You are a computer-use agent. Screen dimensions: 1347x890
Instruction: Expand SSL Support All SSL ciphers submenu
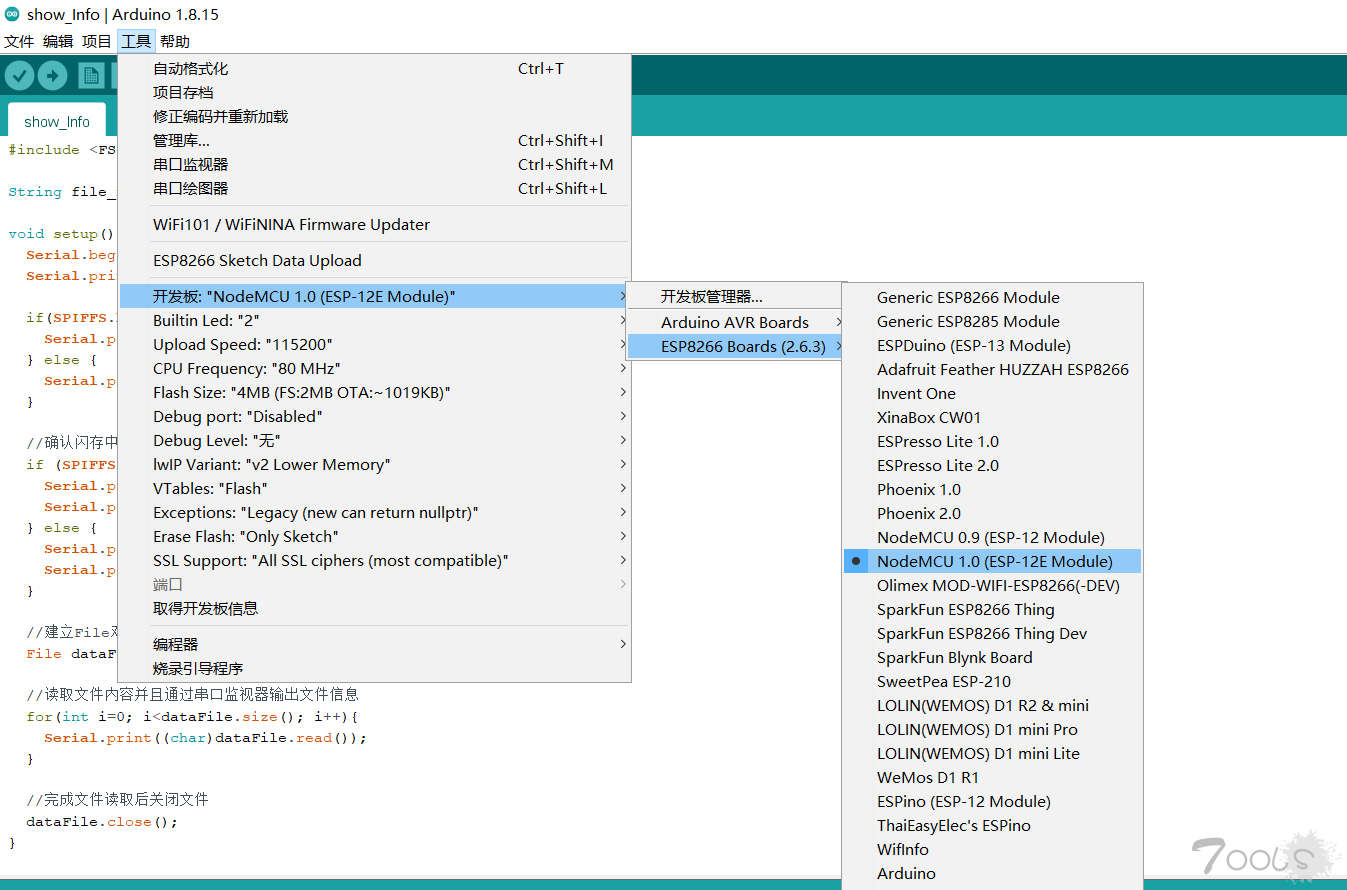point(374,561)
